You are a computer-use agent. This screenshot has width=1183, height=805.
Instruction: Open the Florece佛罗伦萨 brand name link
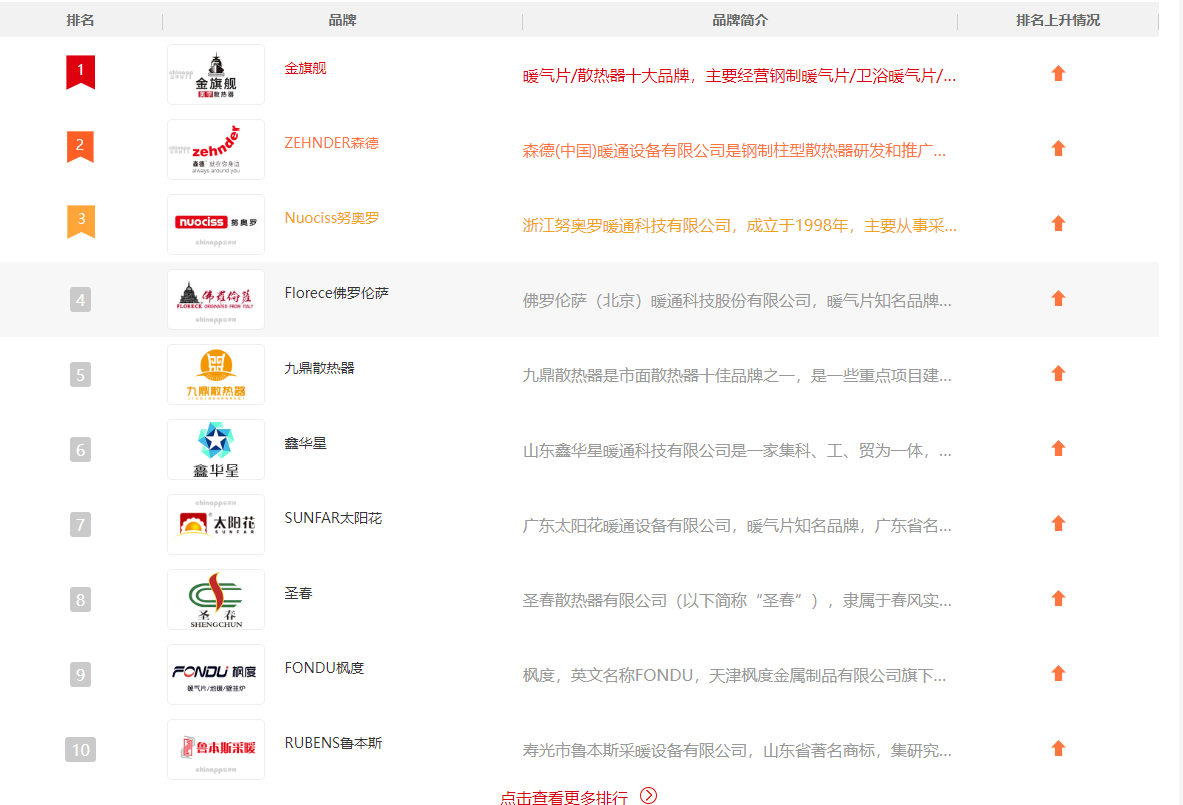point(336,293)
